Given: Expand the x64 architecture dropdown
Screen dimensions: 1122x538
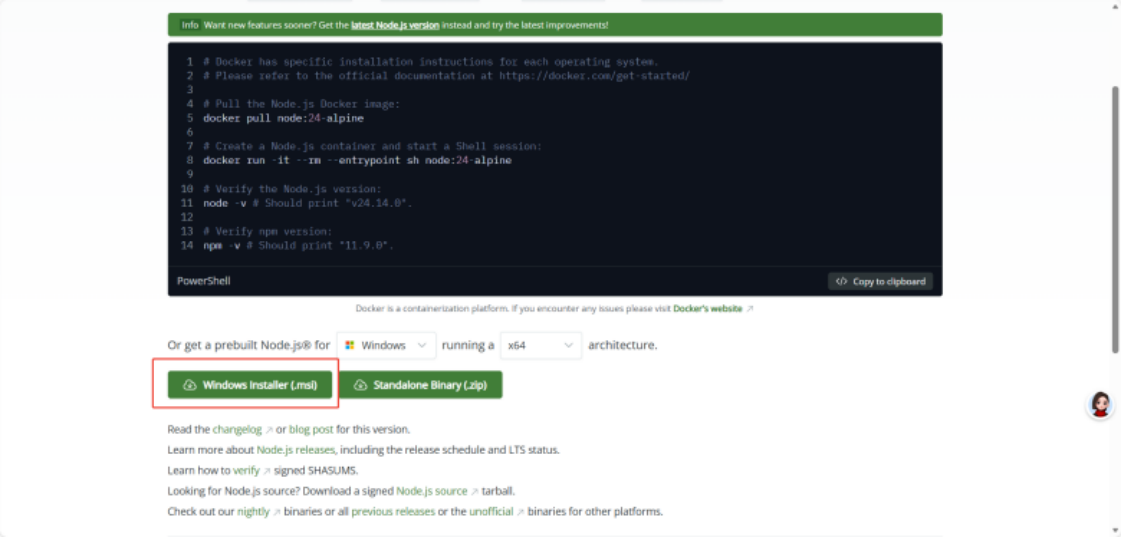Looking at the screenshot, I should 540,345.
